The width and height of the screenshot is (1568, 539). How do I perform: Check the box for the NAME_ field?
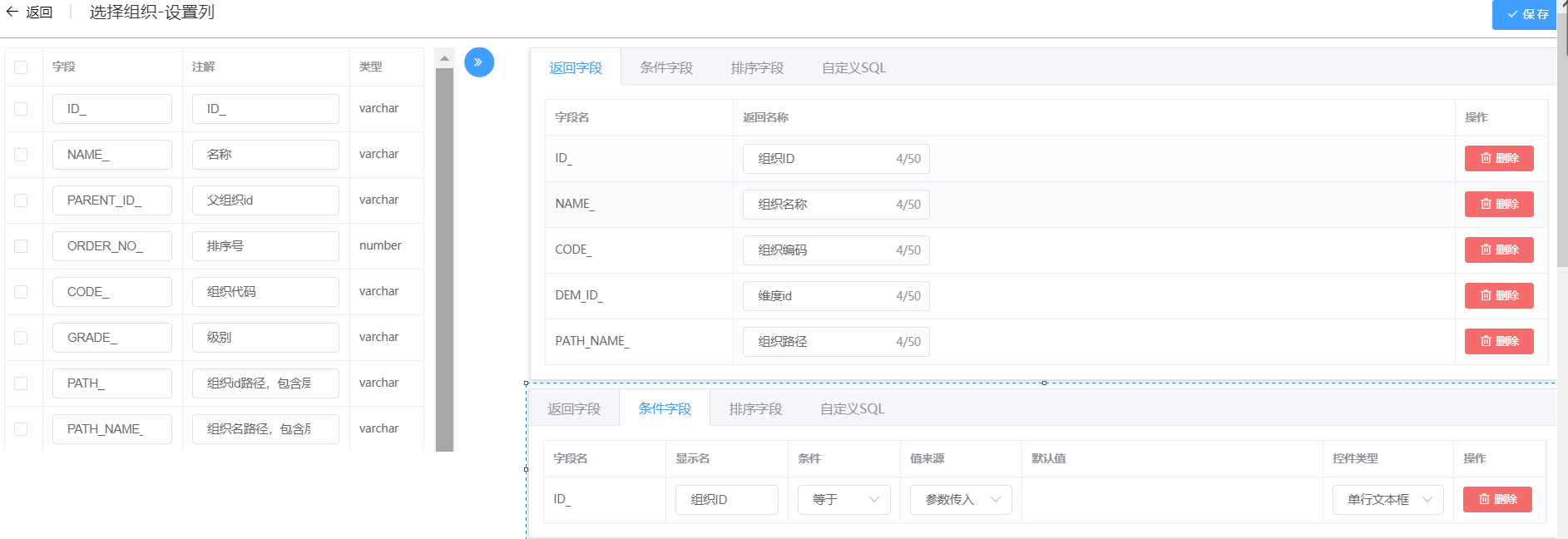[x=21, y=155]
